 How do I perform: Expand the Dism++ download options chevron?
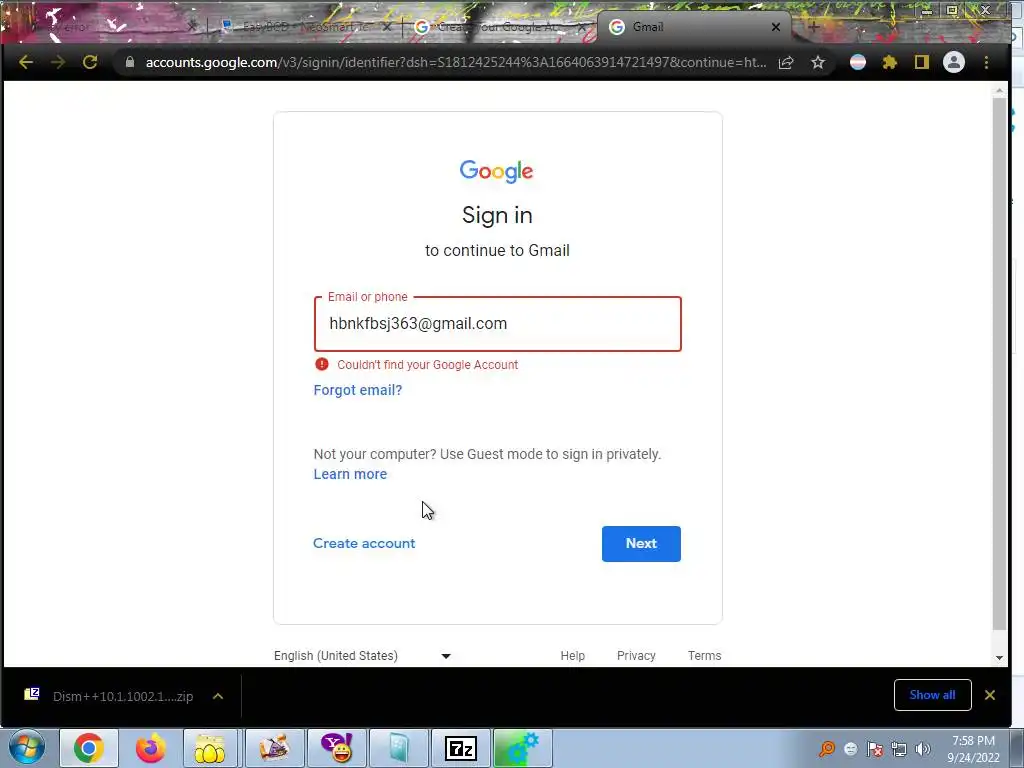pos(218,696)
